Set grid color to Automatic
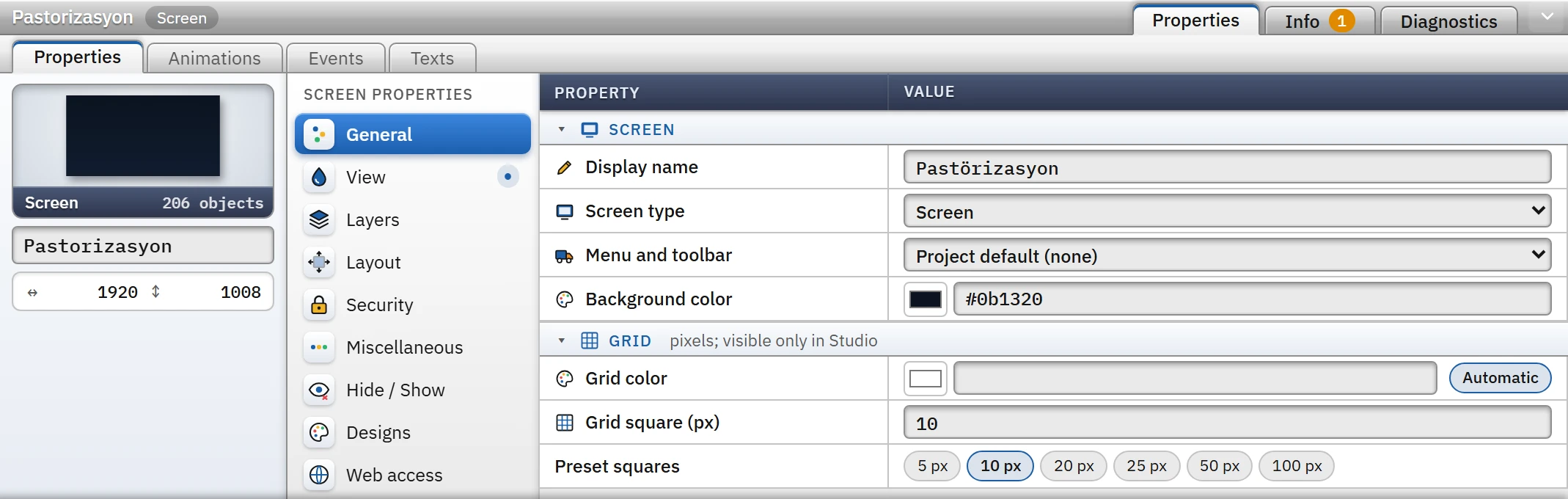 coord(1500,378)
